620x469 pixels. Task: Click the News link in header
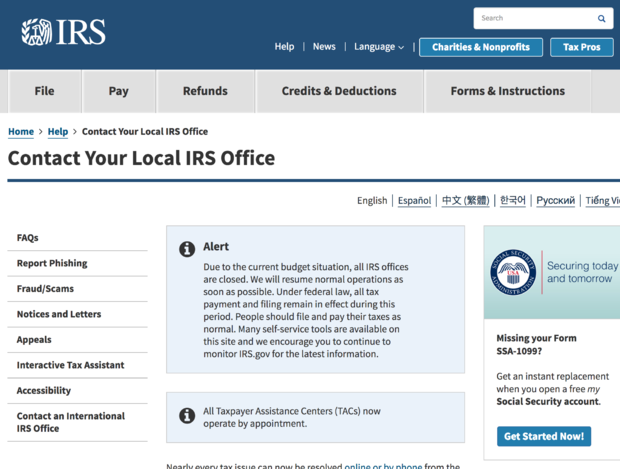click(324, 47)
